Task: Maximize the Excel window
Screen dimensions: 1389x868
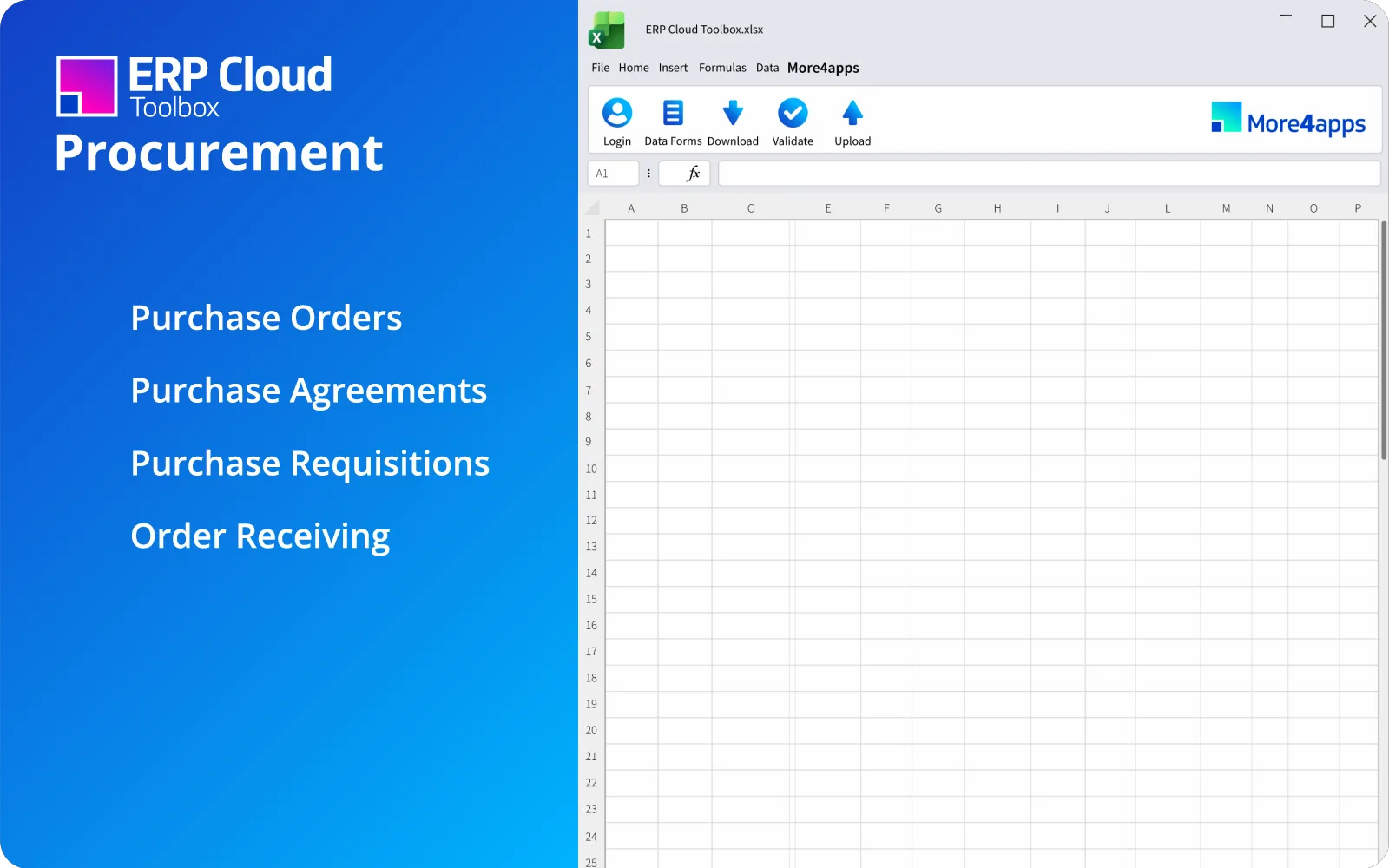Action: (1327, 21)
